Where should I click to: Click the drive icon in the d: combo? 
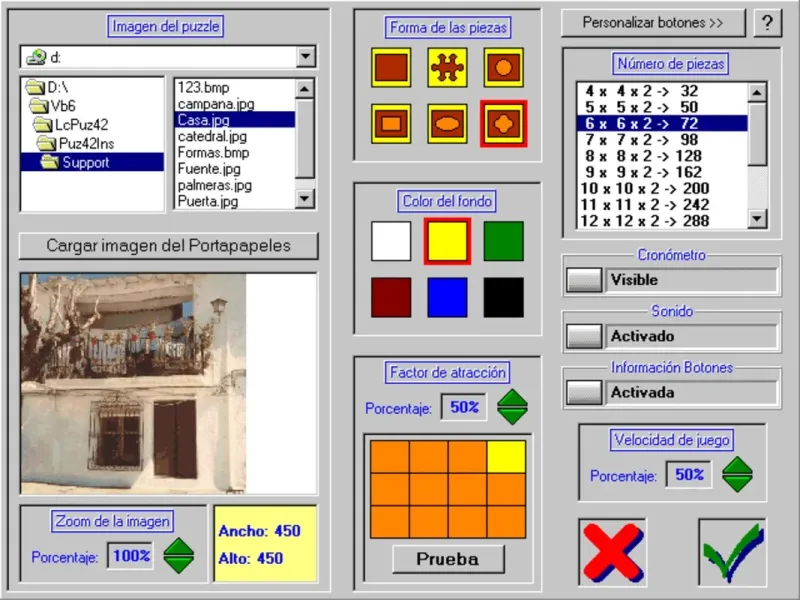click(36, 57)
